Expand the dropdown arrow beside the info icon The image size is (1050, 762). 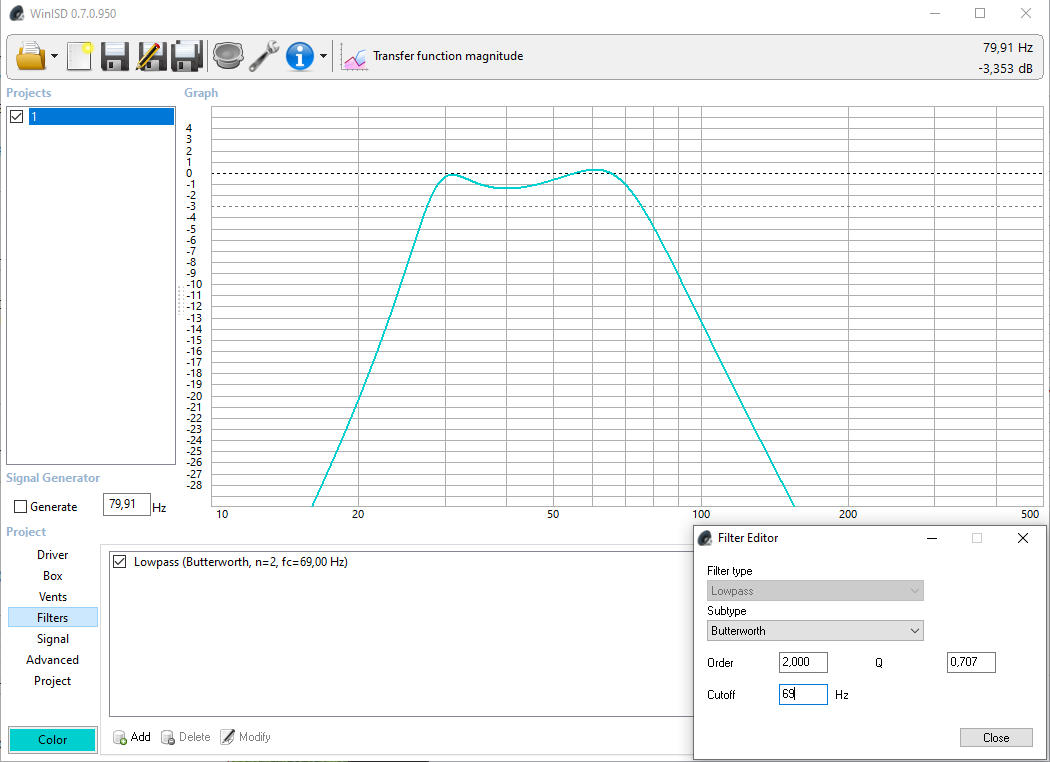[323, 57]
